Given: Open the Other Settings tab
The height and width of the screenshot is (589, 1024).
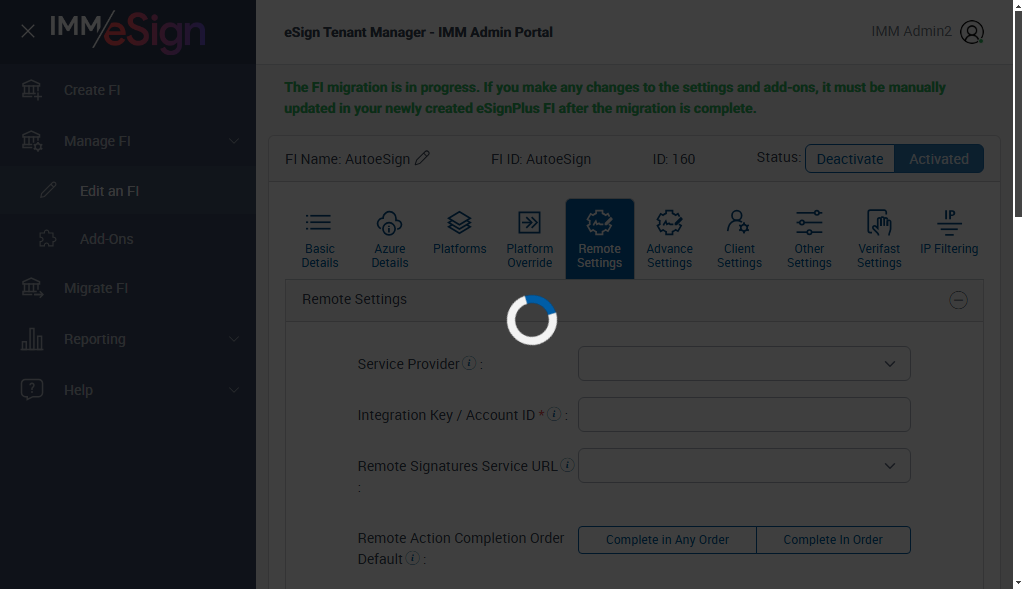Looking at the screenshot, I should (x=809, y=239).
